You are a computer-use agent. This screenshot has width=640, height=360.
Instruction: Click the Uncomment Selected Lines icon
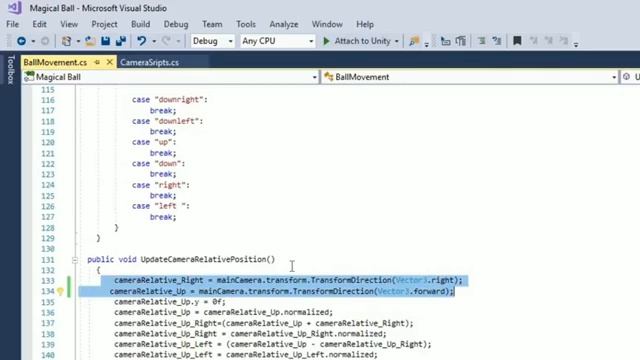tap(497, 41)
